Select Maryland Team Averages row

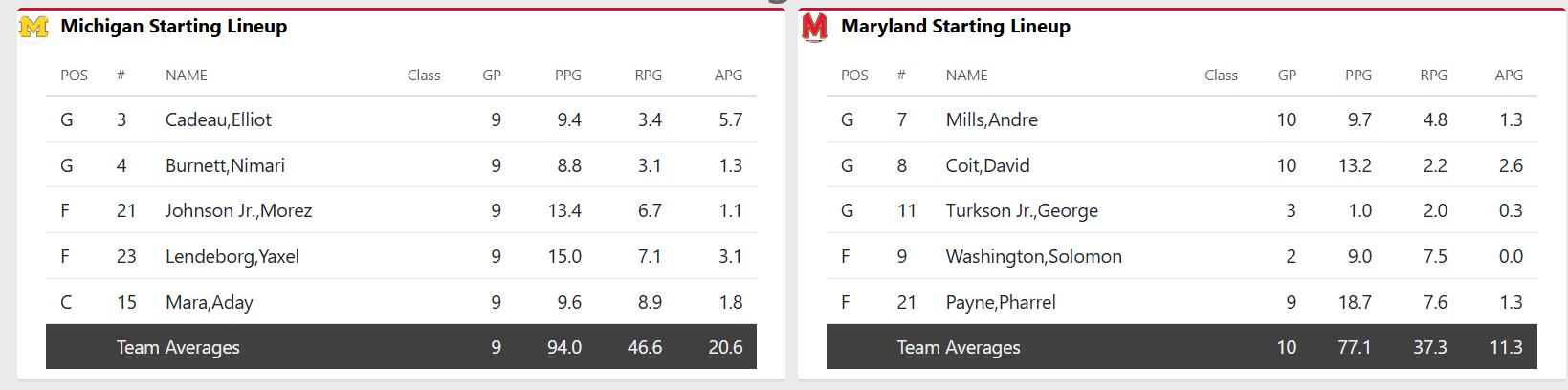tap(959, 347)
